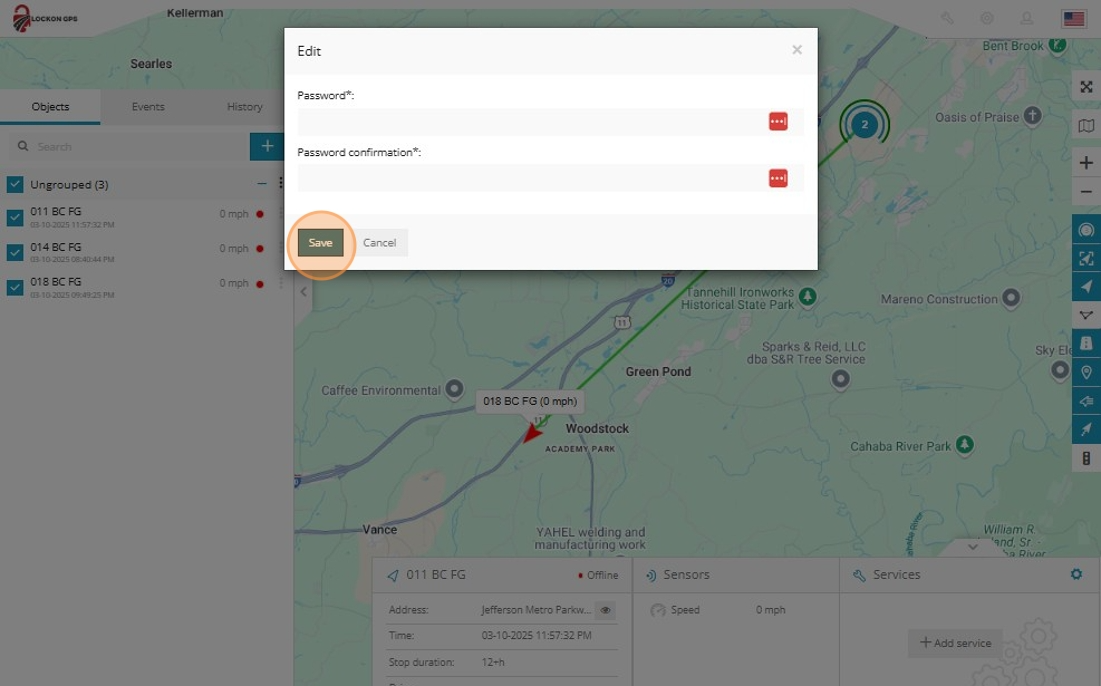Toggle the street view road button
Screen dimensions: 1101x686
click(1086, 343)
